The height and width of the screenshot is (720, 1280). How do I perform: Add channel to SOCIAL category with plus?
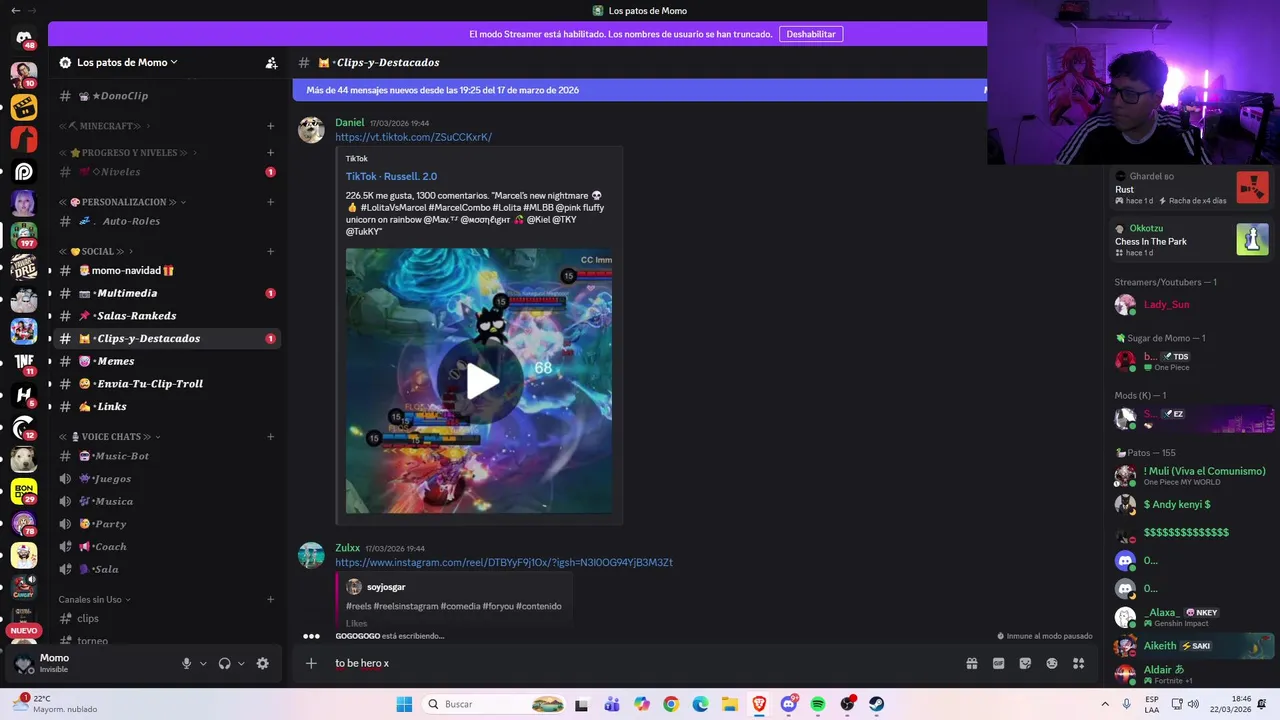tap(270, 251)
